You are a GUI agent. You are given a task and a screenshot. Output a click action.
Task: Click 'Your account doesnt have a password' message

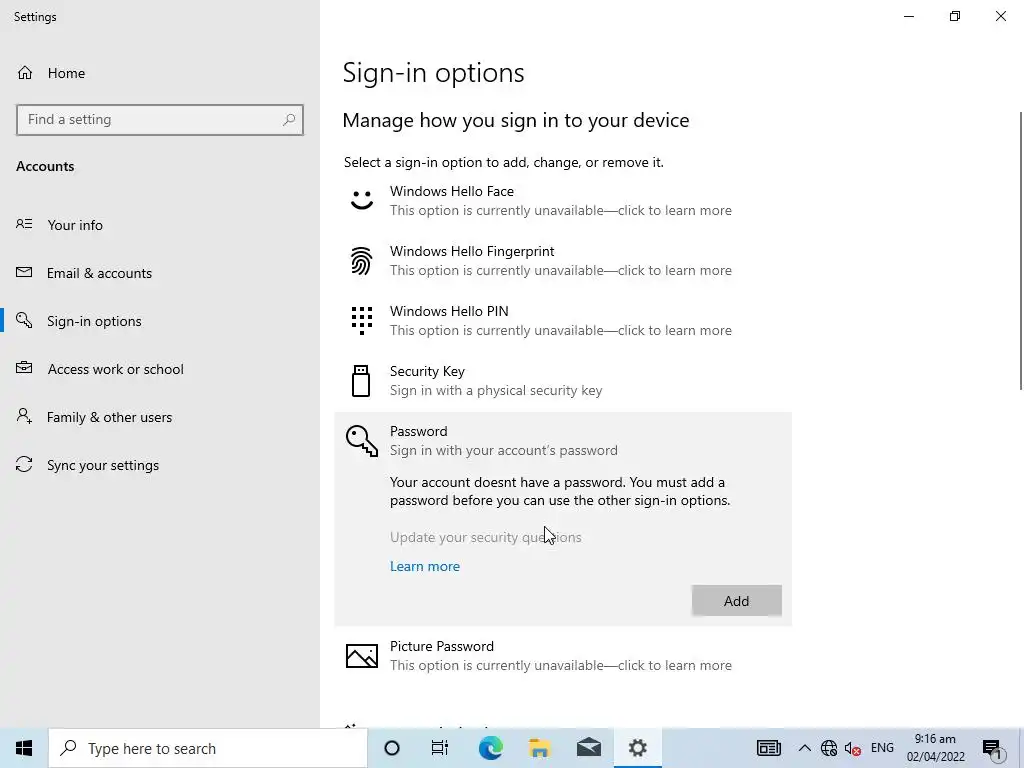560,491
